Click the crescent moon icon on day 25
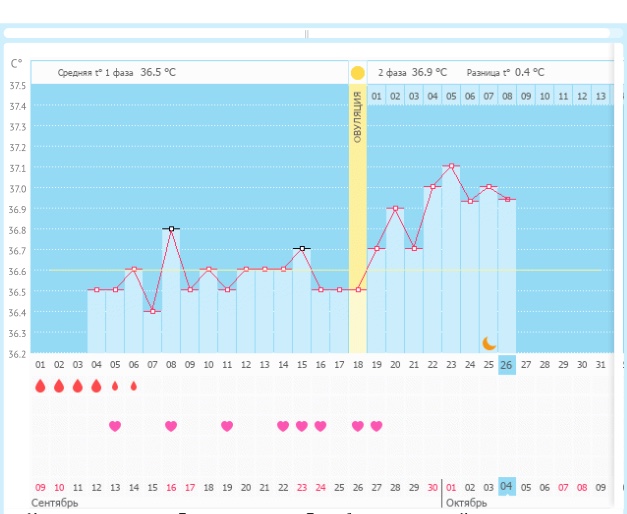 point(489,343)
